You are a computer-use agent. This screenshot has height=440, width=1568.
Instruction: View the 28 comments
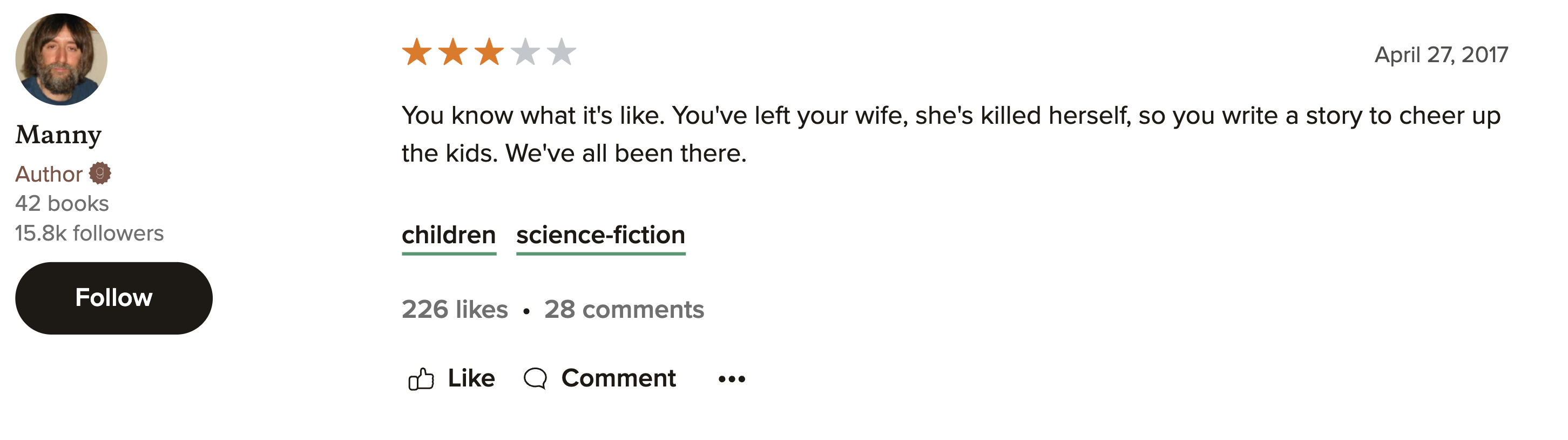[x=624, y=310]
